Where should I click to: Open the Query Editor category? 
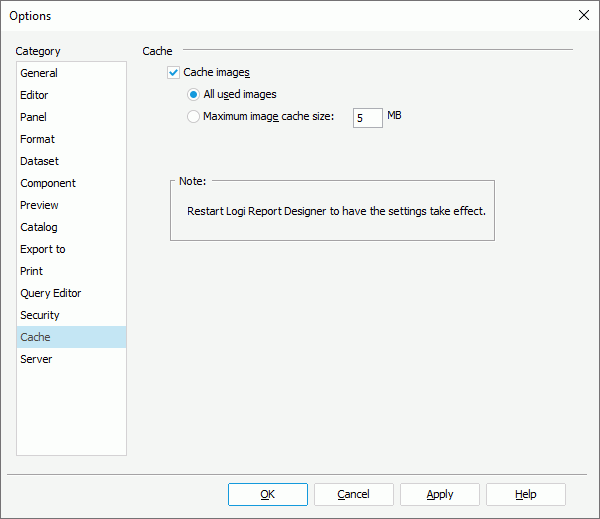click(x=71, y=293)
